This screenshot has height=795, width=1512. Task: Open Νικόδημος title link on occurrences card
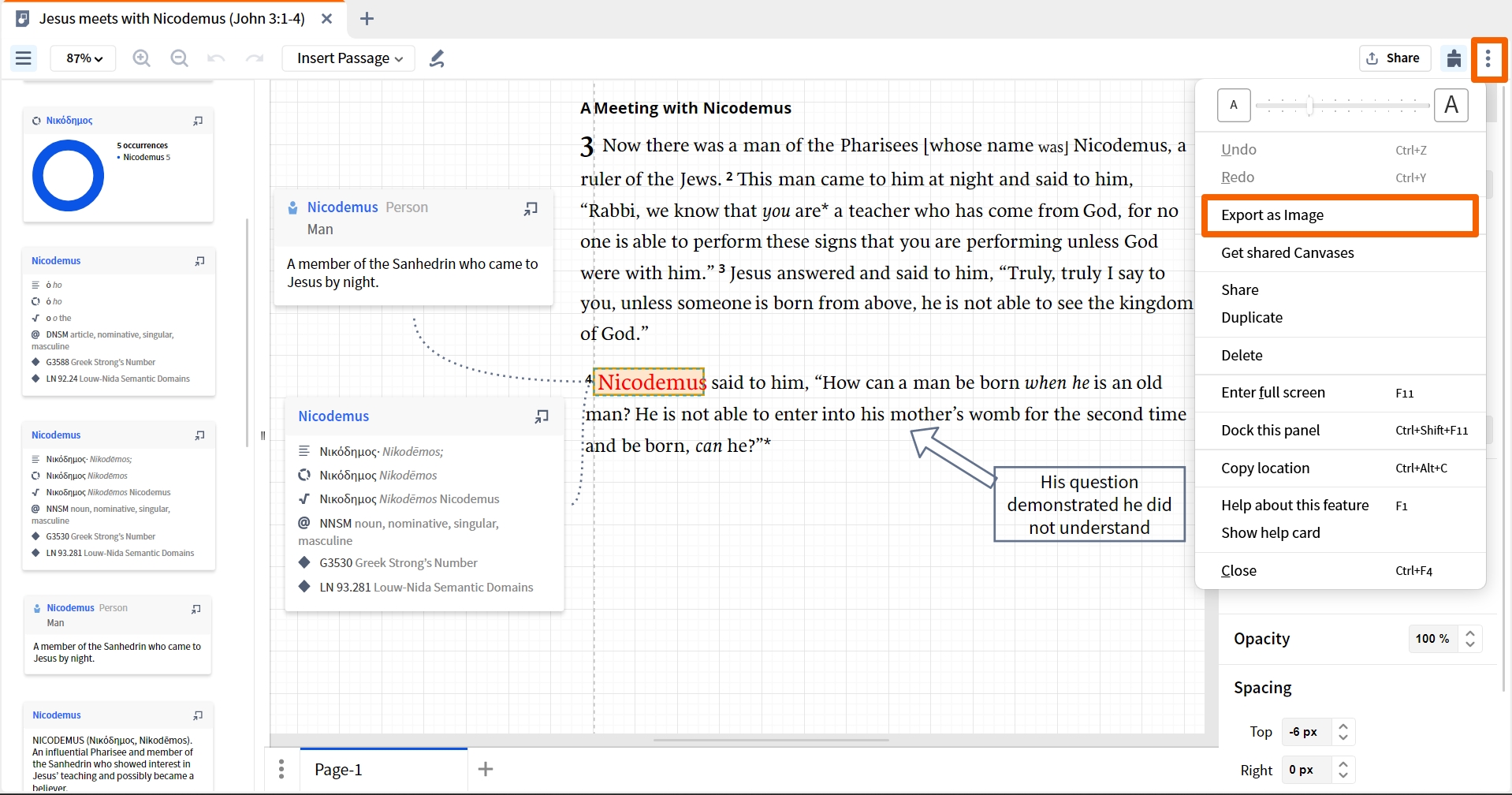(69, 121)
